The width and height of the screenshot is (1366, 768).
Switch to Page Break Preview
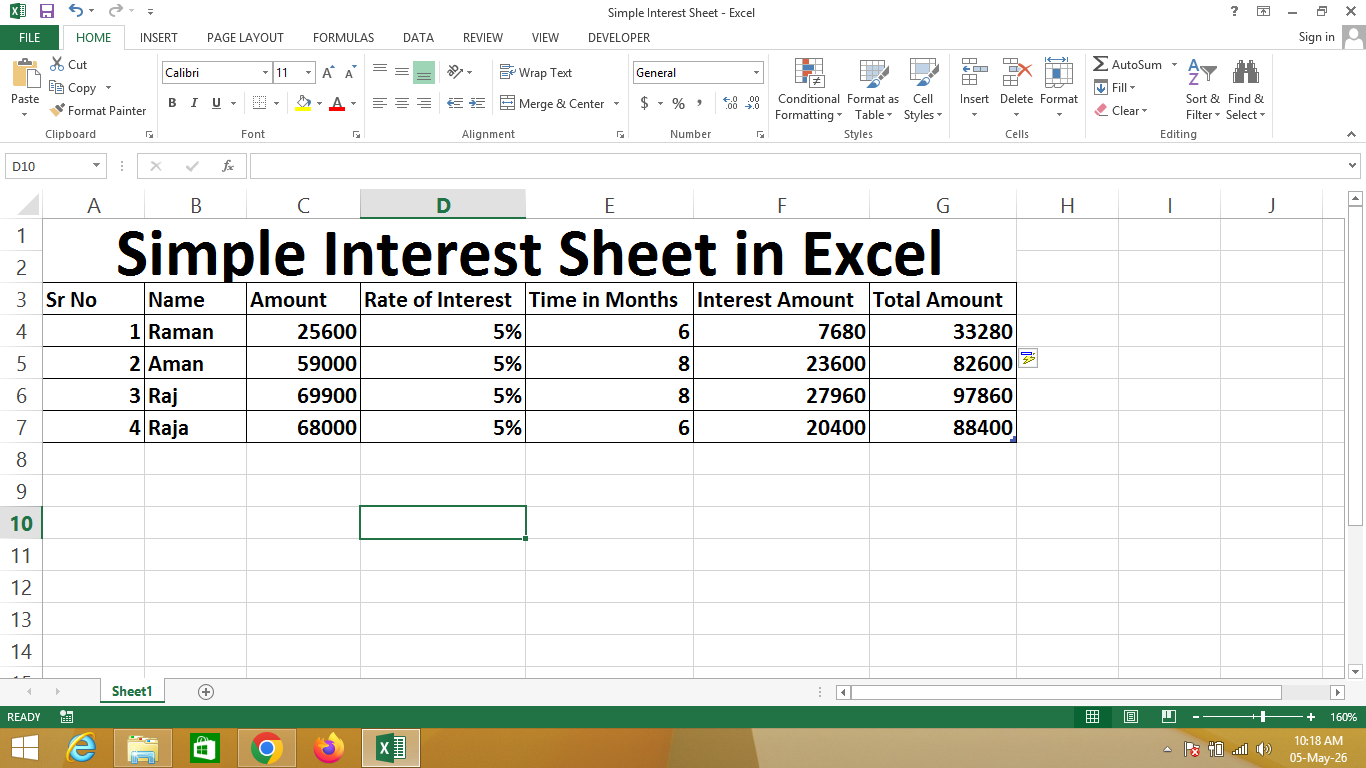coord(1168,717)
